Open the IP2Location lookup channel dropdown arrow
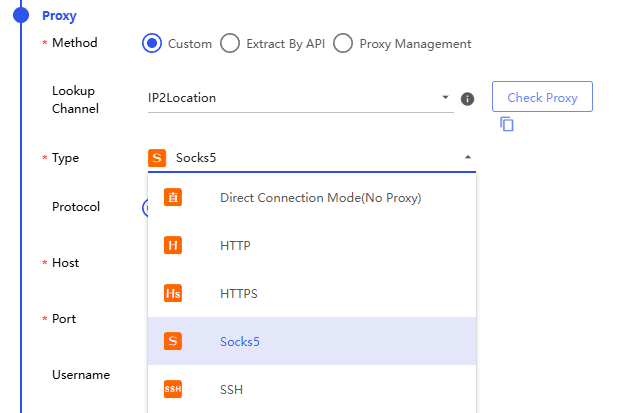The height and width of the screenshot is (413, 634). point(445,97)
